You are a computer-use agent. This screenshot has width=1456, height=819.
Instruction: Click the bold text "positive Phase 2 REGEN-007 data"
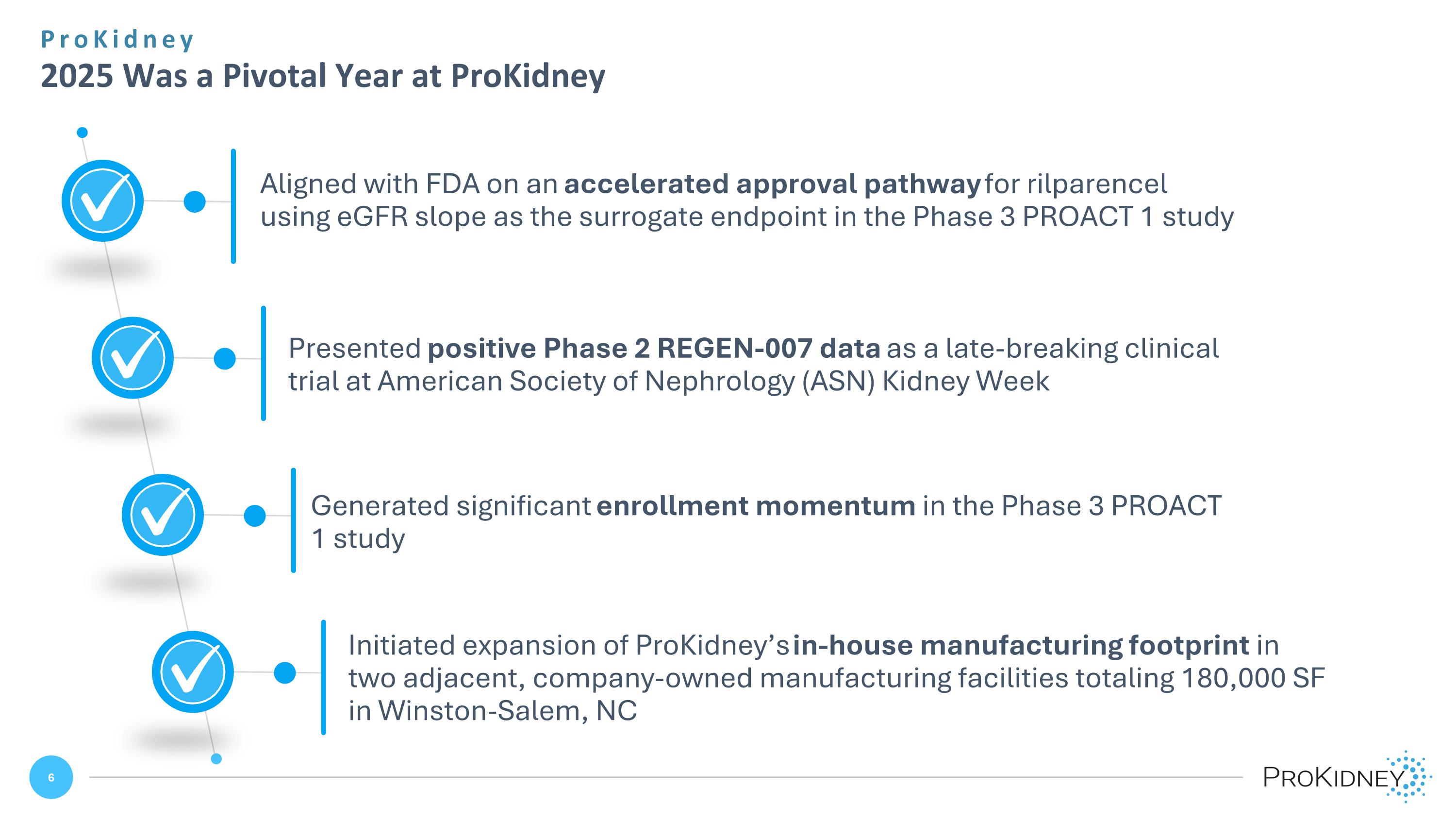(654, 348)
